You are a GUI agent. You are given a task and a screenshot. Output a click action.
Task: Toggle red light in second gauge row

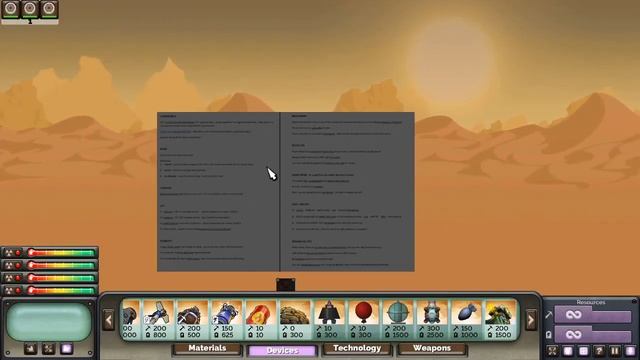(x=18, y=266)
